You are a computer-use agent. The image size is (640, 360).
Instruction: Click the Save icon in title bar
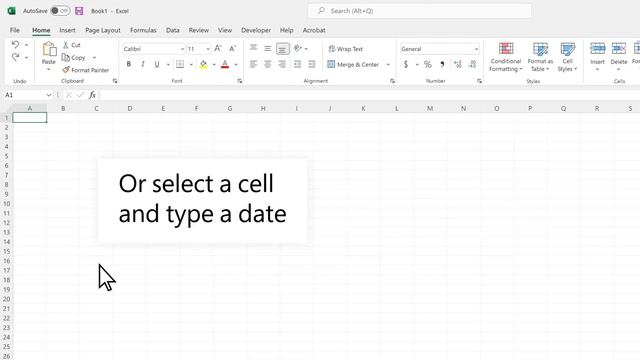point(79,11)
